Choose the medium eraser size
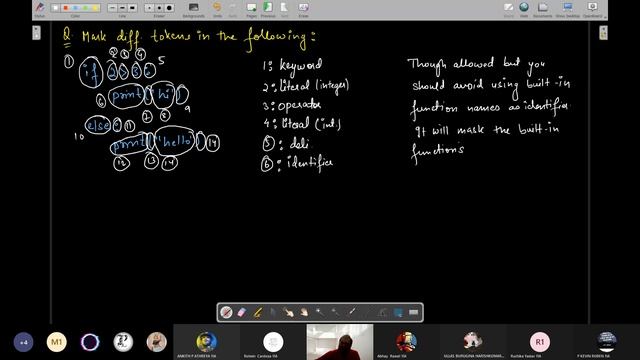This screenshot has height=360, width=640. (159, 8)
